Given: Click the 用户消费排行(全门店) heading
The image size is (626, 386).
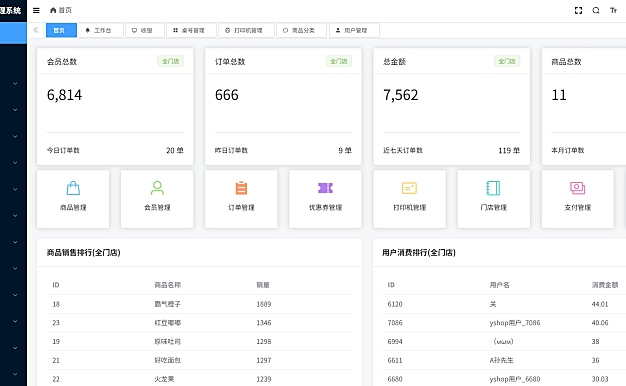Looking at the screenshot, I should [419, 252].
